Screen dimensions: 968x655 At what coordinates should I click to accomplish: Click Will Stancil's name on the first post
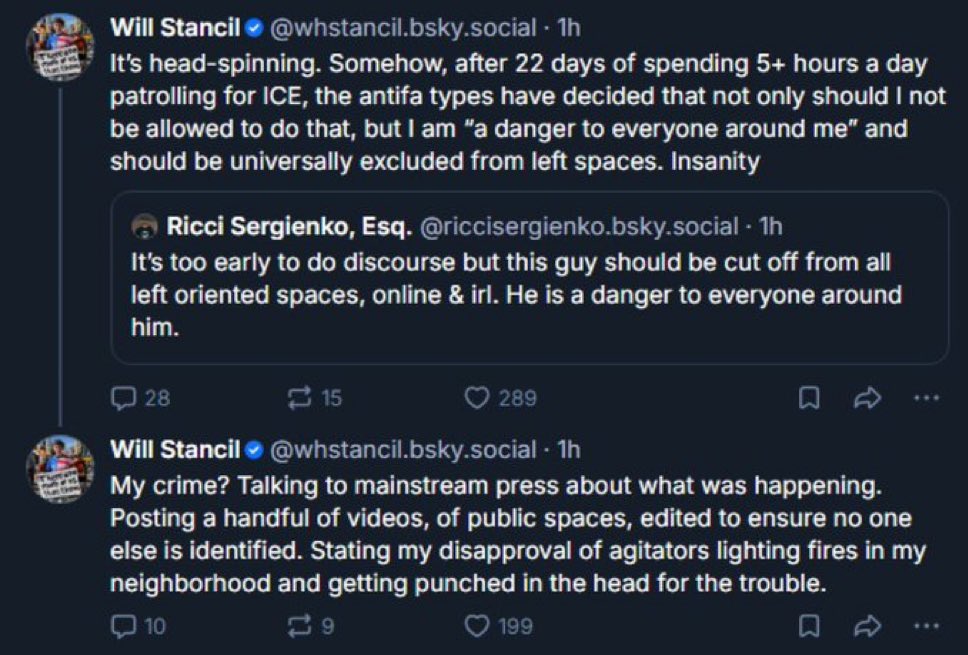tap(175, 27)
